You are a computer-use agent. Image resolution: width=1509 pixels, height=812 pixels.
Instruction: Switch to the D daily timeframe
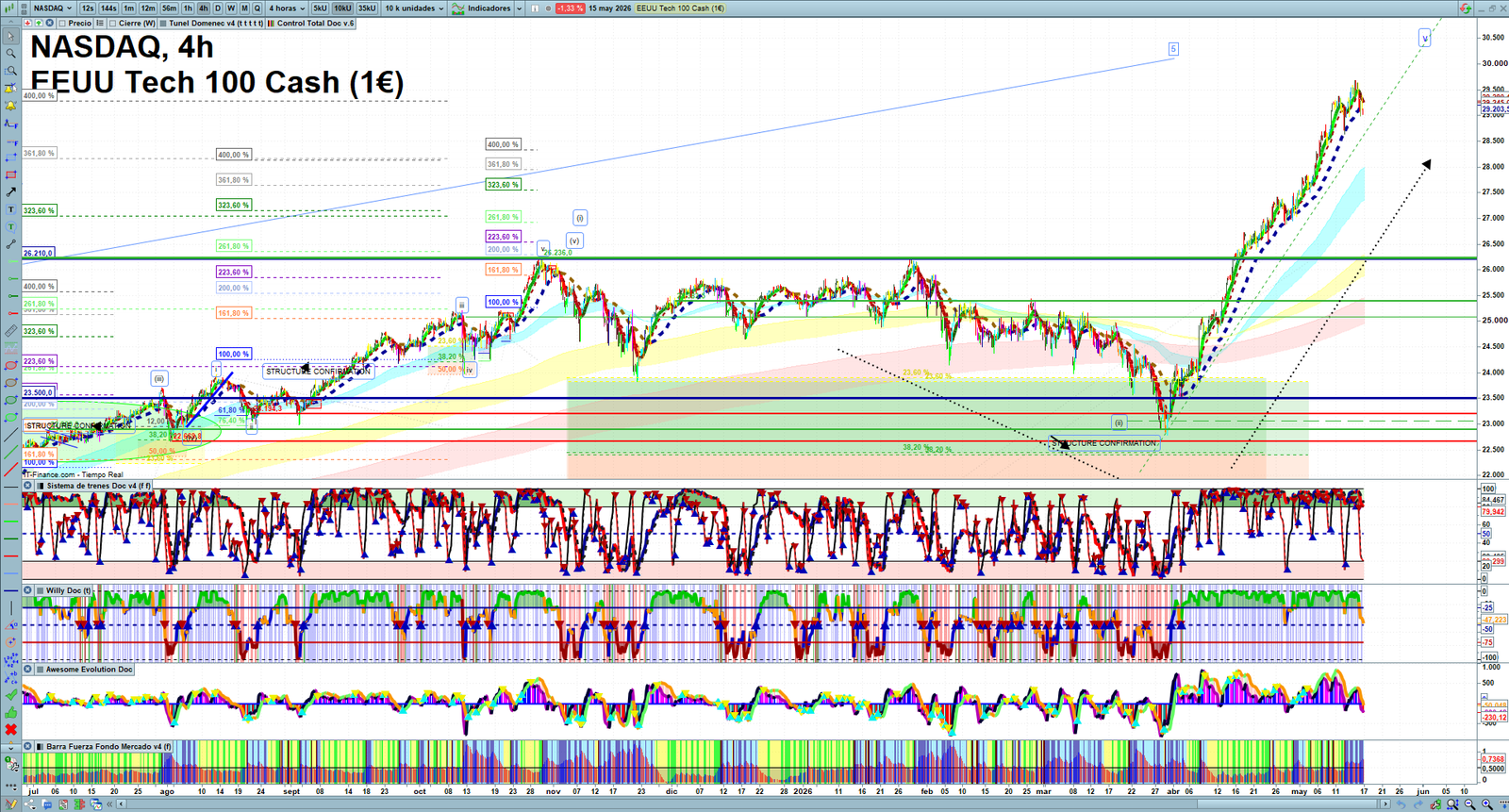click(x=217, y=8)
